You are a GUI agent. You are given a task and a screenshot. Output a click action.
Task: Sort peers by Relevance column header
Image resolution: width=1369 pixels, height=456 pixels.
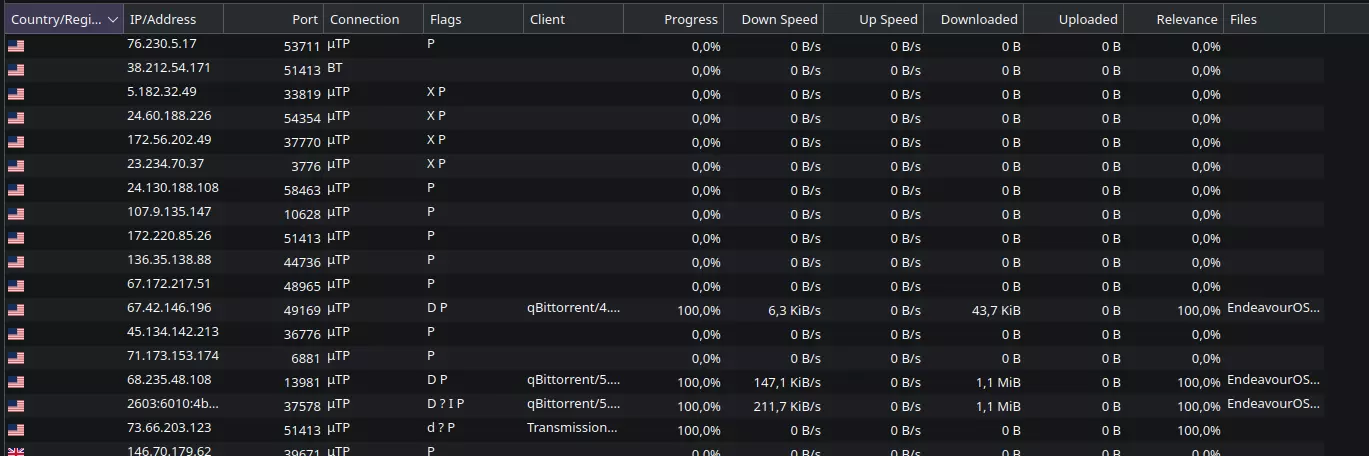point(1174,19)
